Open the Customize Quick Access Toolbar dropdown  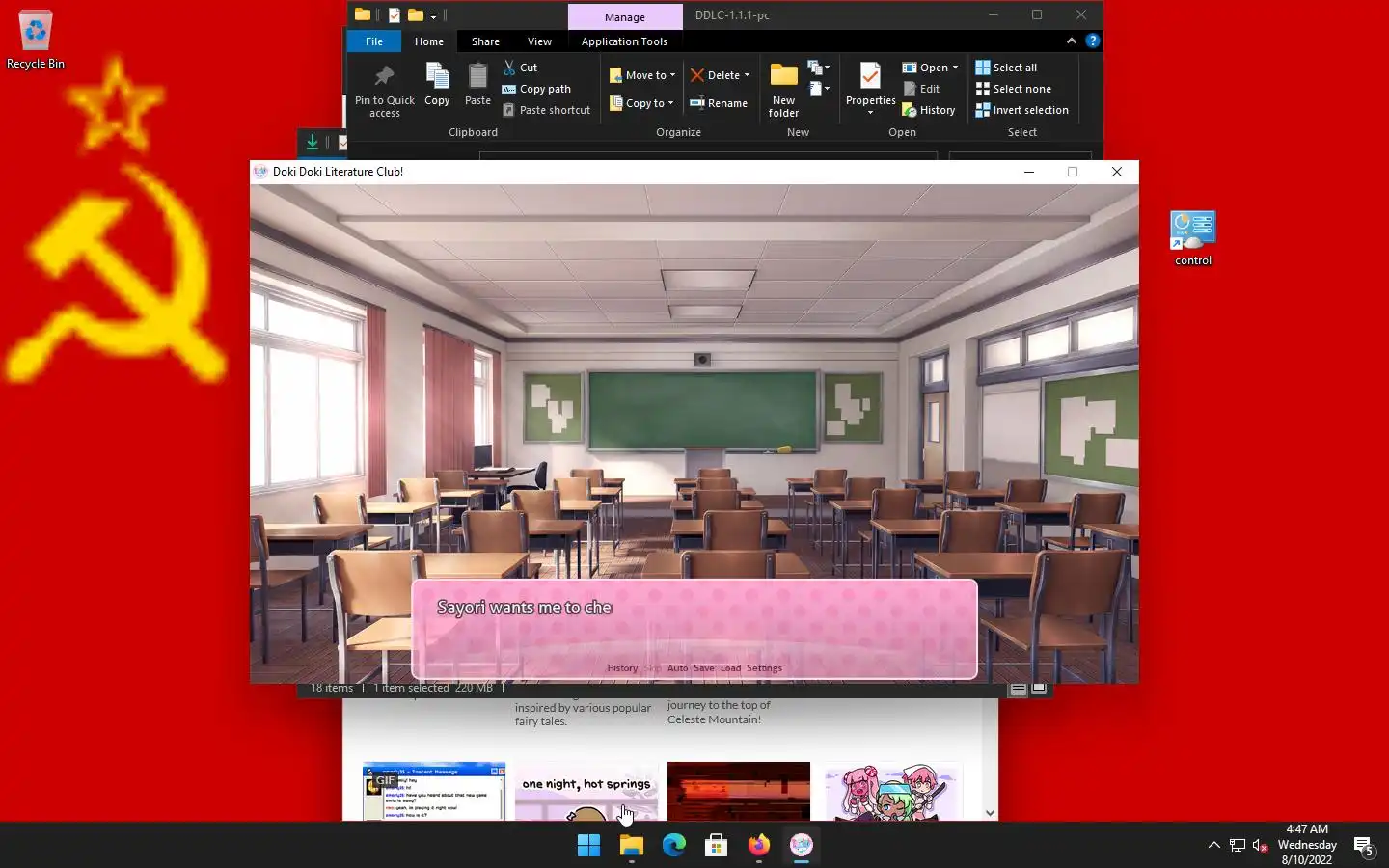coord(433,15)
